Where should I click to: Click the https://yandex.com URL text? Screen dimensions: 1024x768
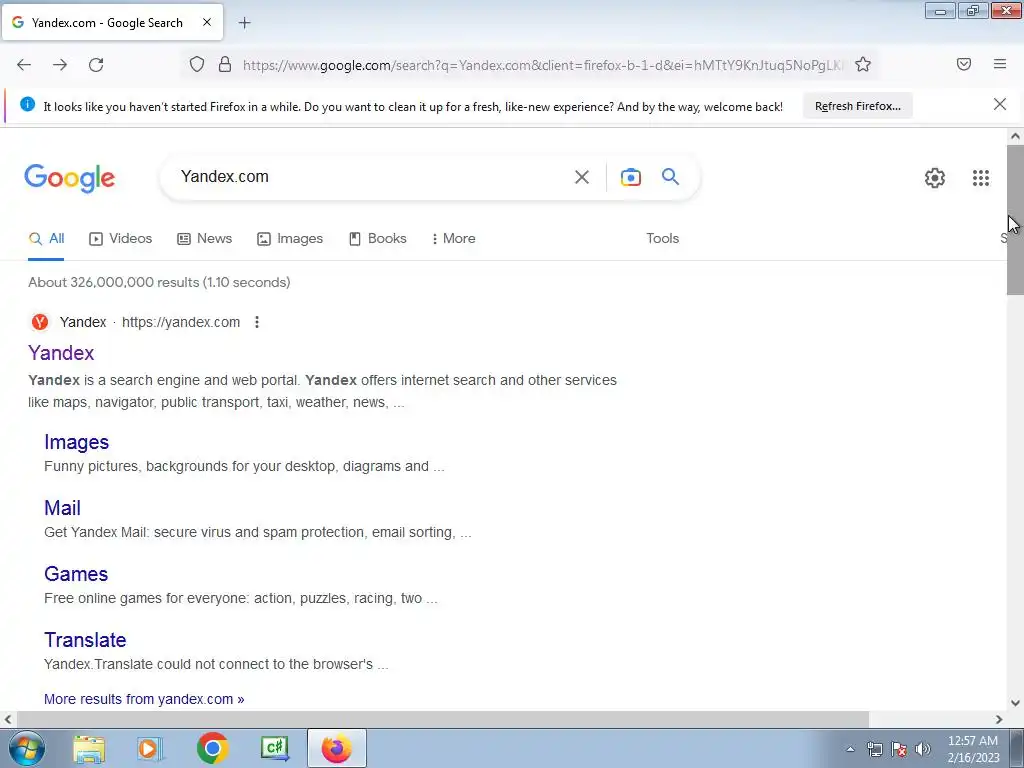181,322
